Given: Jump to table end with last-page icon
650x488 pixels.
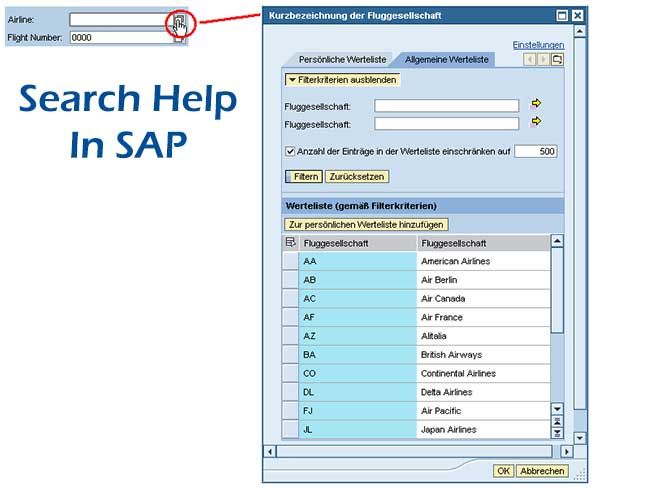Looking at the screenshot, I should (557, 433).
